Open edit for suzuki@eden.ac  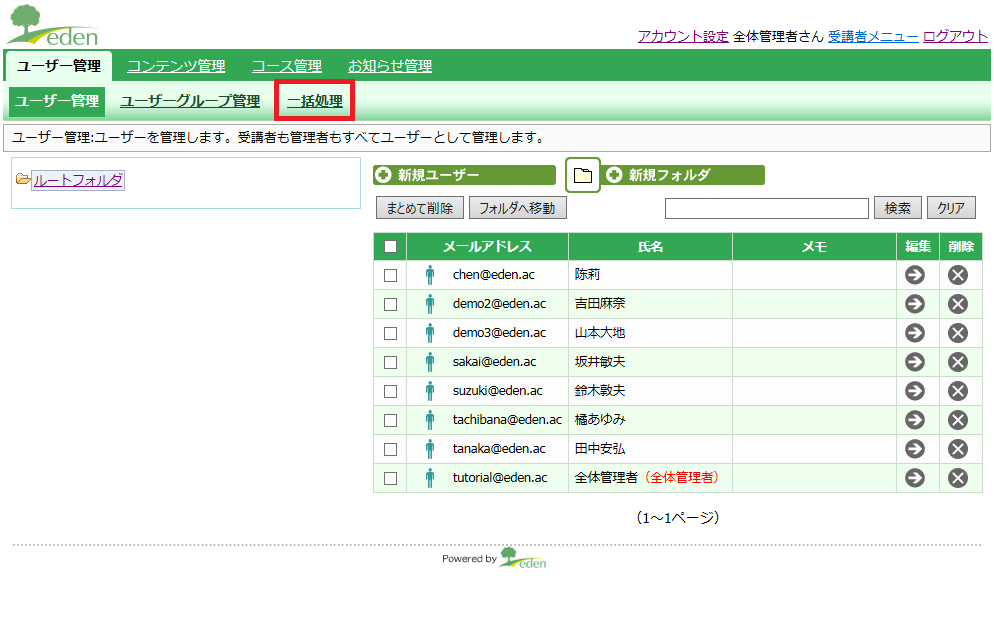click(x=915, y=391)
